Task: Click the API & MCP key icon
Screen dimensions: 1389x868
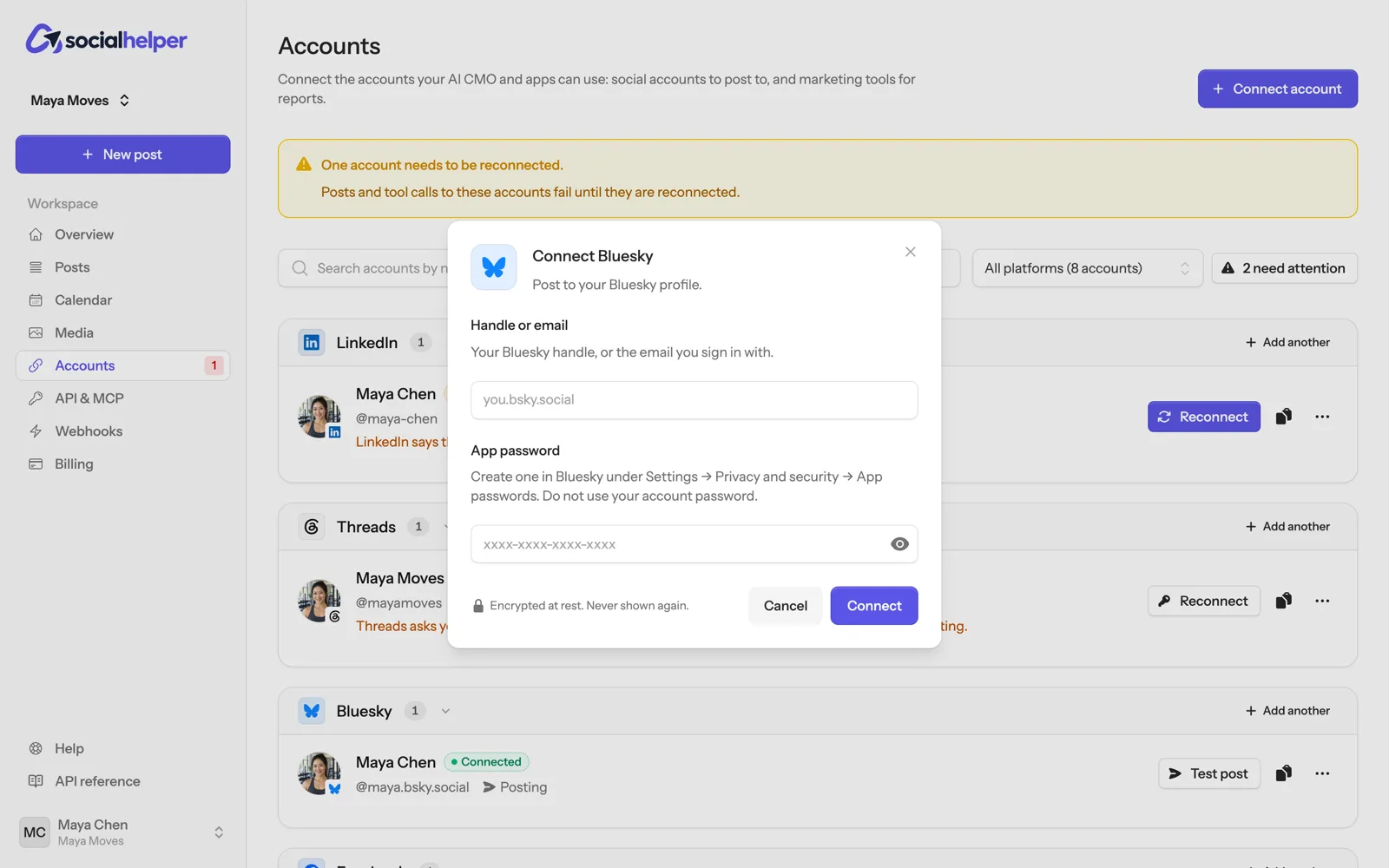Action: [x=36, y=398]
